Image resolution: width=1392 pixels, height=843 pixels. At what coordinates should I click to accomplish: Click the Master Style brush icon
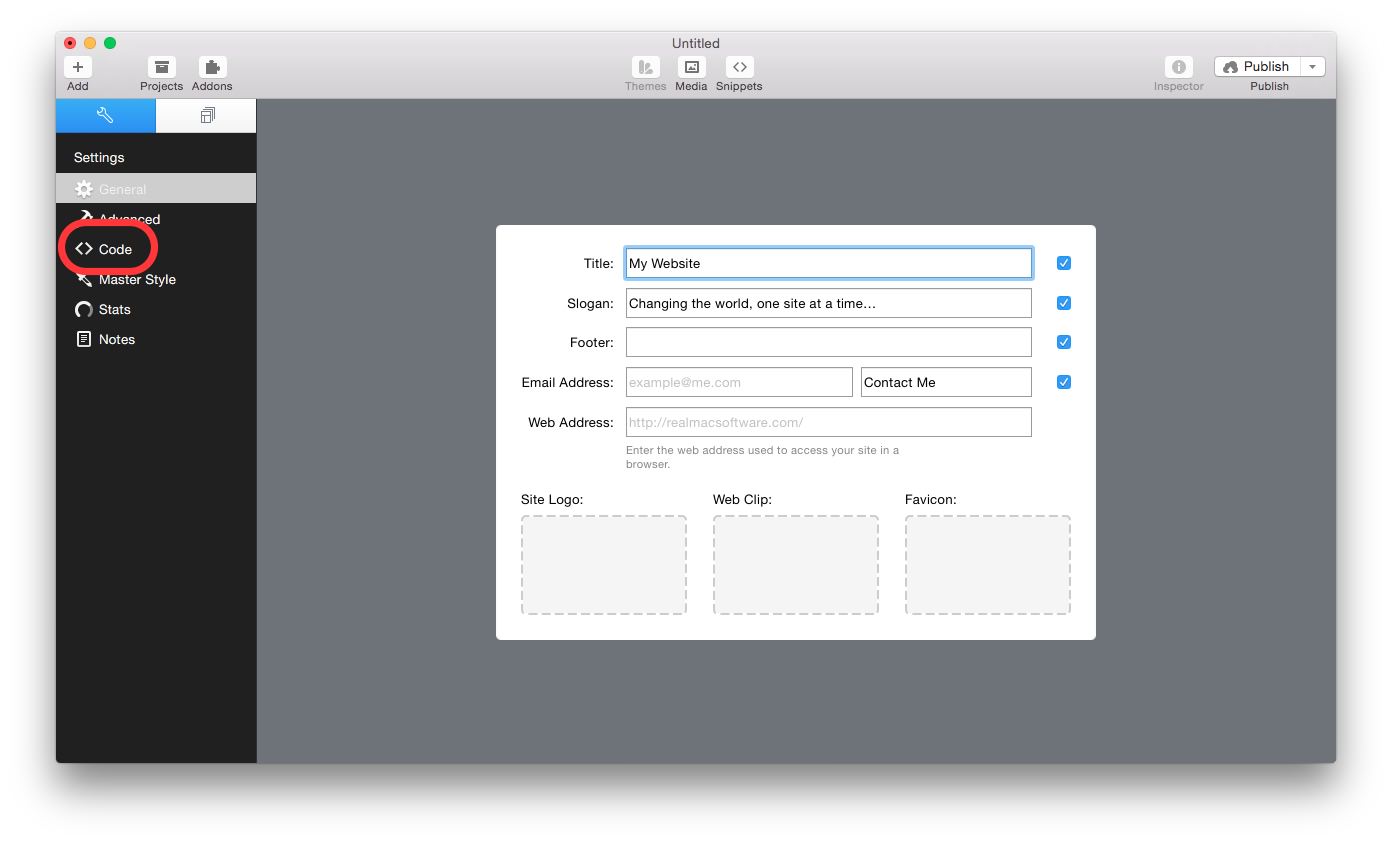point(84,279)
